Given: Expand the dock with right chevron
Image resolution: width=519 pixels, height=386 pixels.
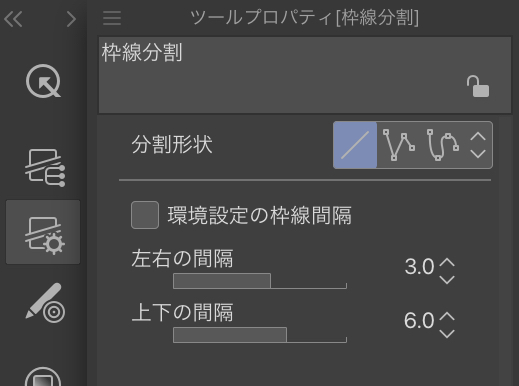Looking at the screenshot, I should (x=71, y=19).
